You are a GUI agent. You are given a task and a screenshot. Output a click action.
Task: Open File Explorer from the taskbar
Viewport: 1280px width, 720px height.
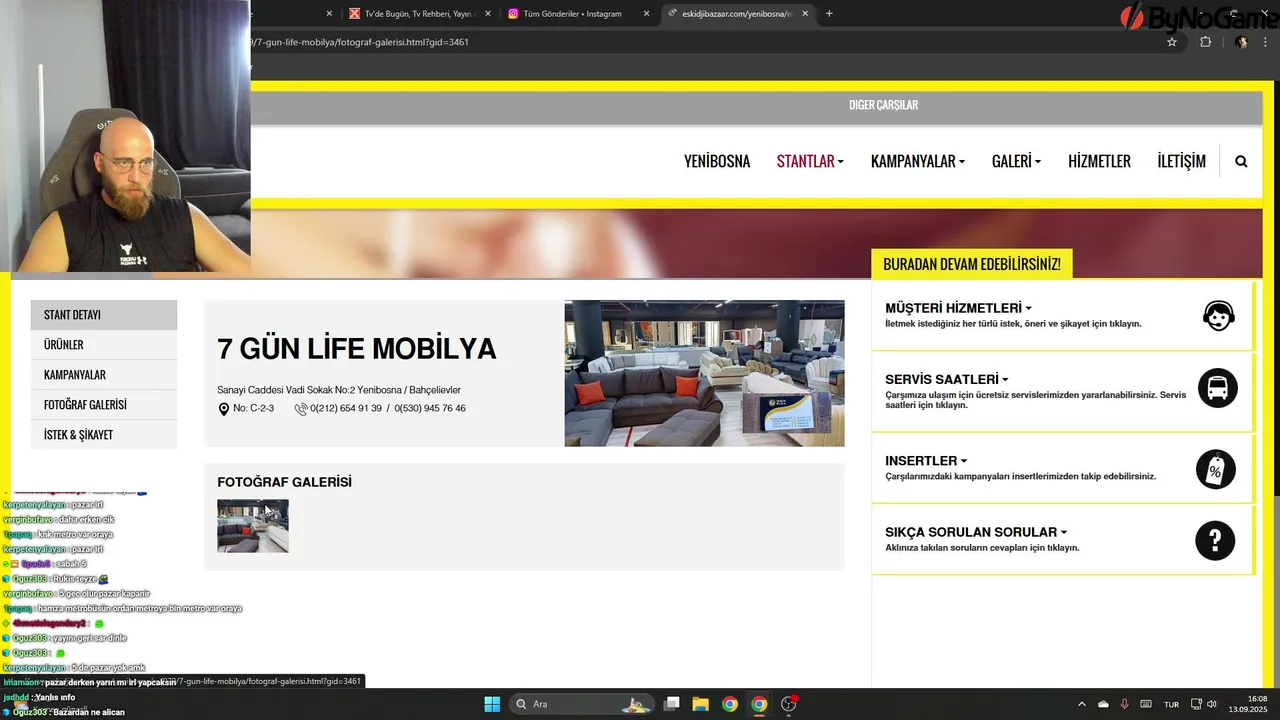[x=701, y=704]
